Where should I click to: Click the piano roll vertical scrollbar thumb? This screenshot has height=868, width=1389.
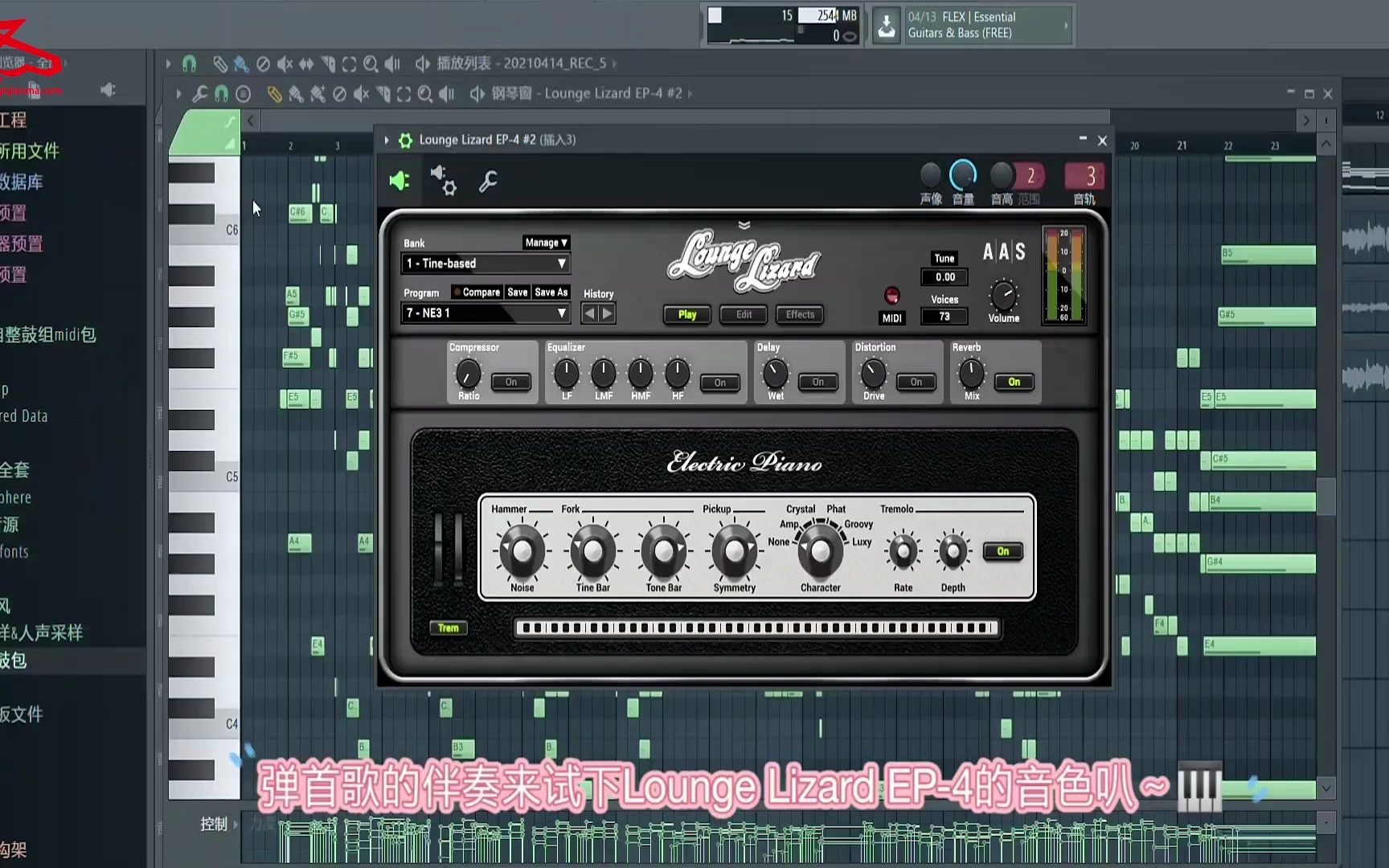[x=1326, y=495]
